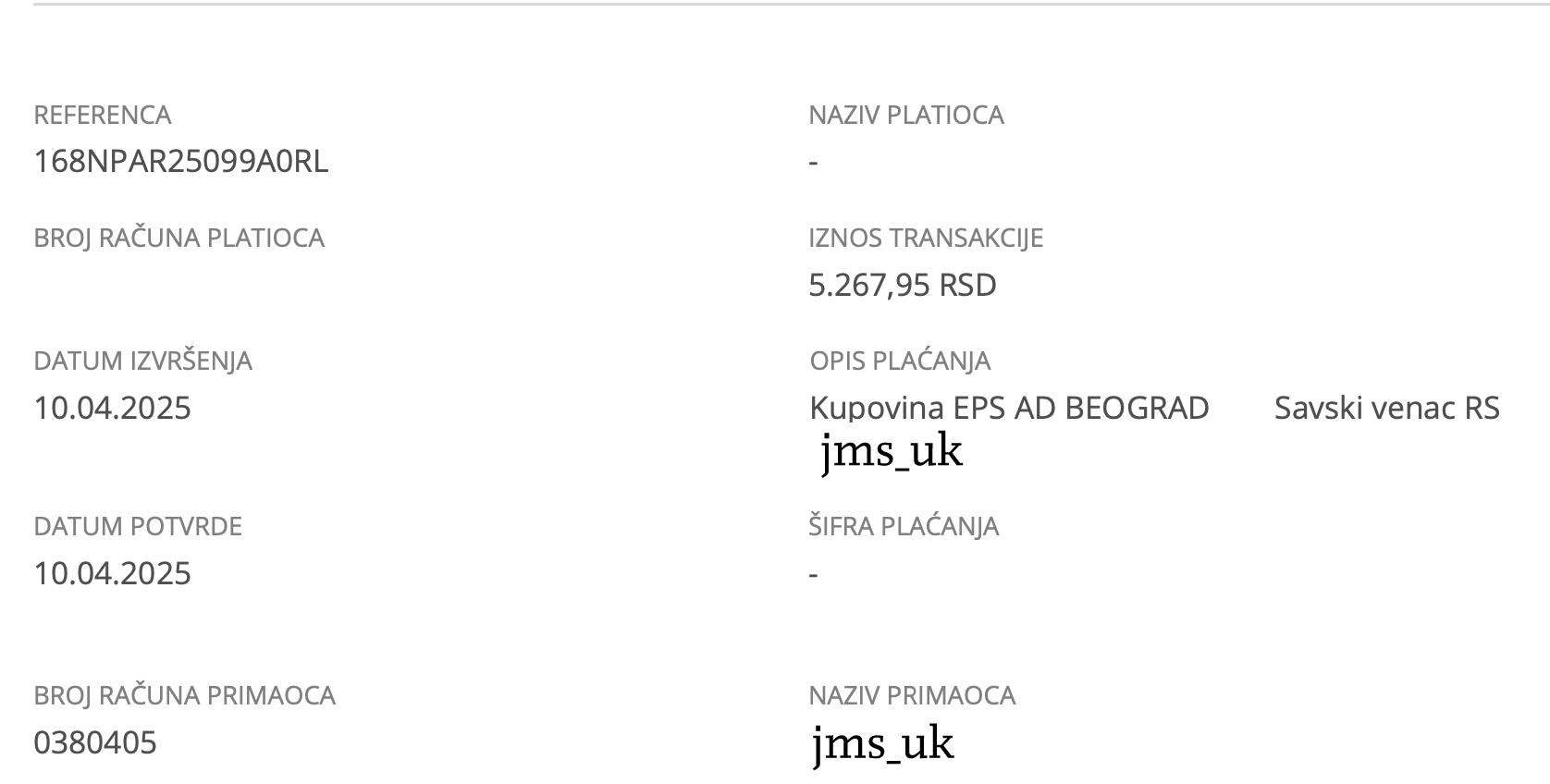Click the Kupovina EPS AD BEOGRAD text
The image size is (1550, 784).
[1009, 408]
